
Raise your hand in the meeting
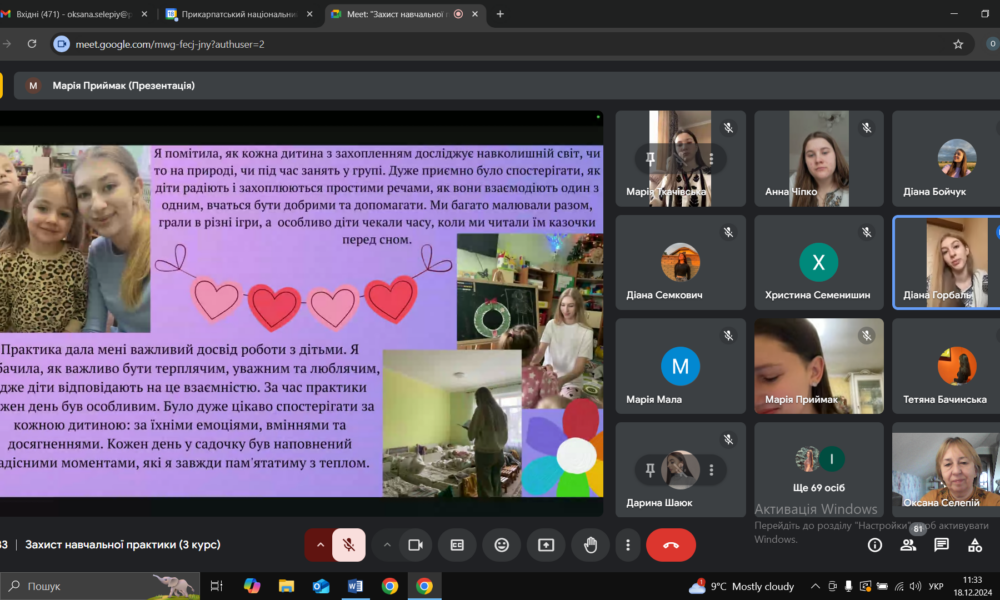point(590,545)
